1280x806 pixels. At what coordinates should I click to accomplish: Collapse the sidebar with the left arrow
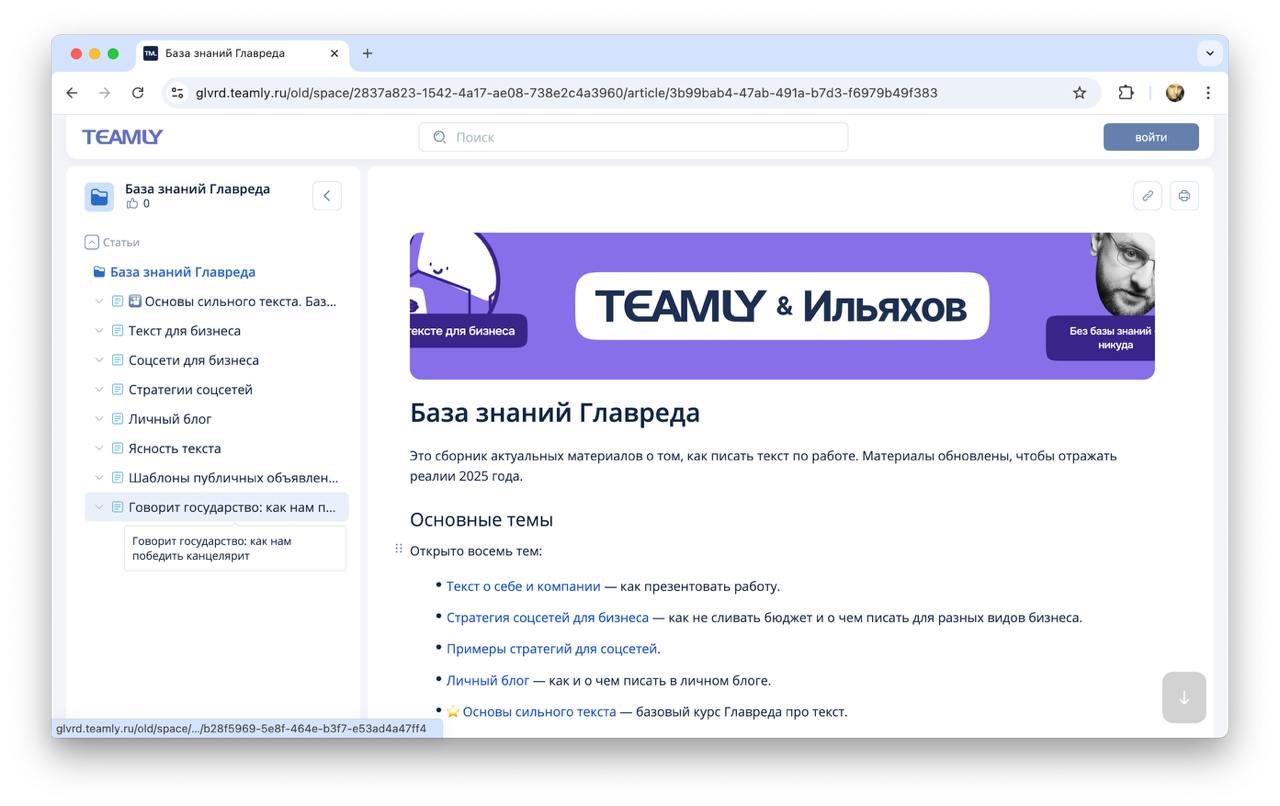327,196
